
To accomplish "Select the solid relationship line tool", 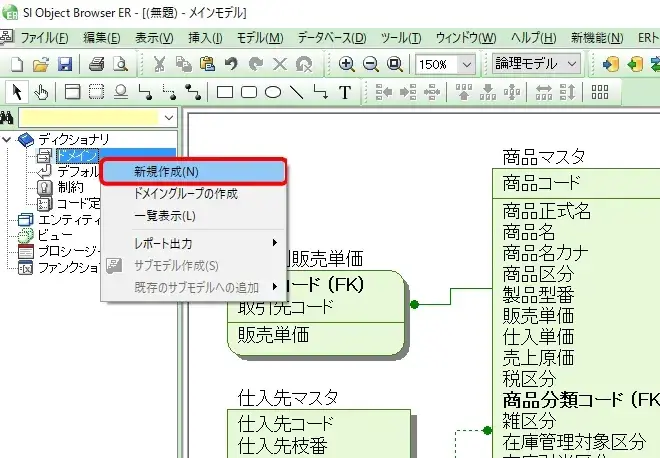I will (145, 92).
